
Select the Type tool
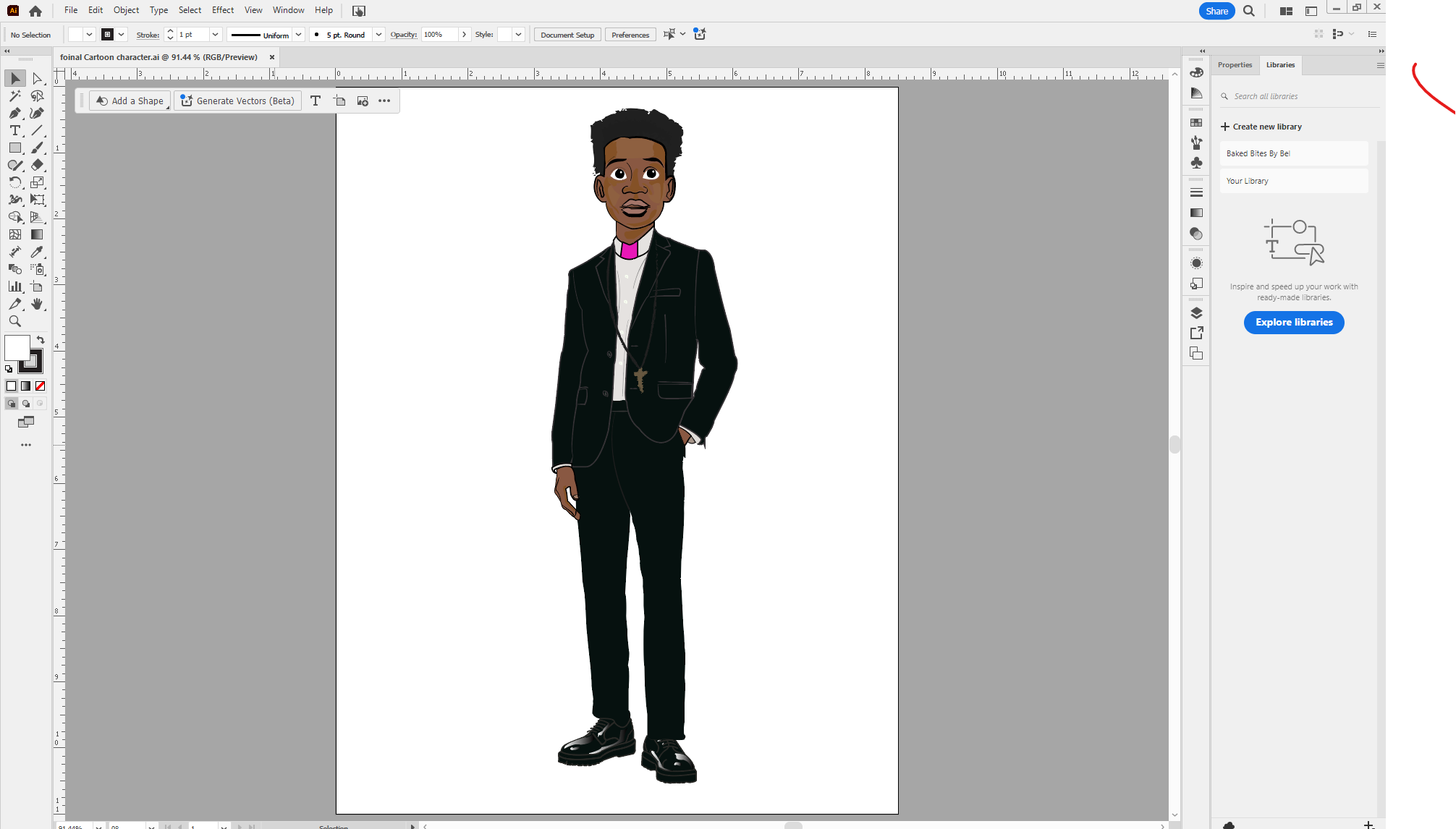pos(14,130)
